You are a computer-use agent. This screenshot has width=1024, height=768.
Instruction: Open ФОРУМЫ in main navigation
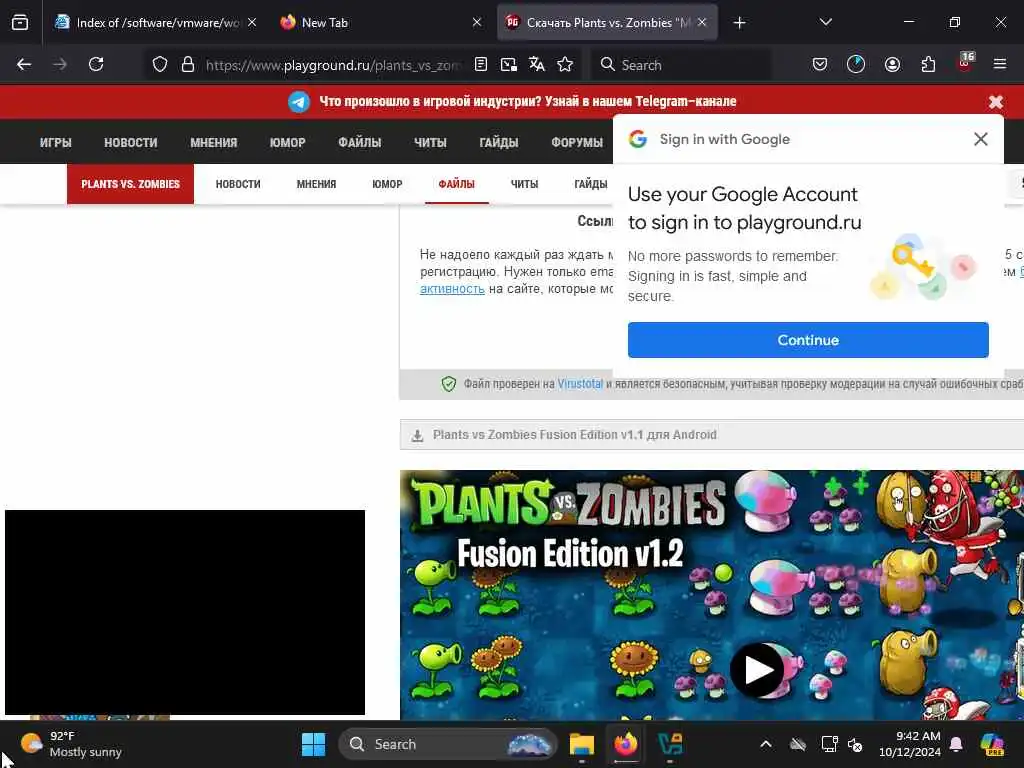point(577,142)
